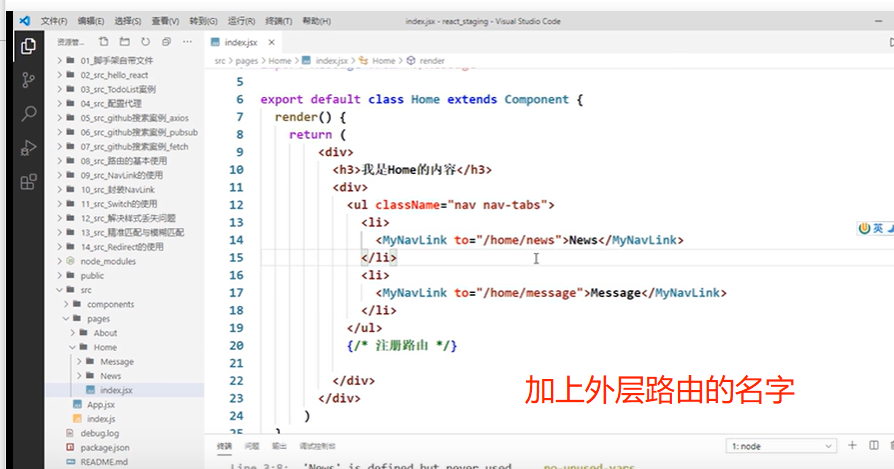The image size is (894, 469).
Task: Open the Explorer view in activity bar
Action: (x=28, y=46)
